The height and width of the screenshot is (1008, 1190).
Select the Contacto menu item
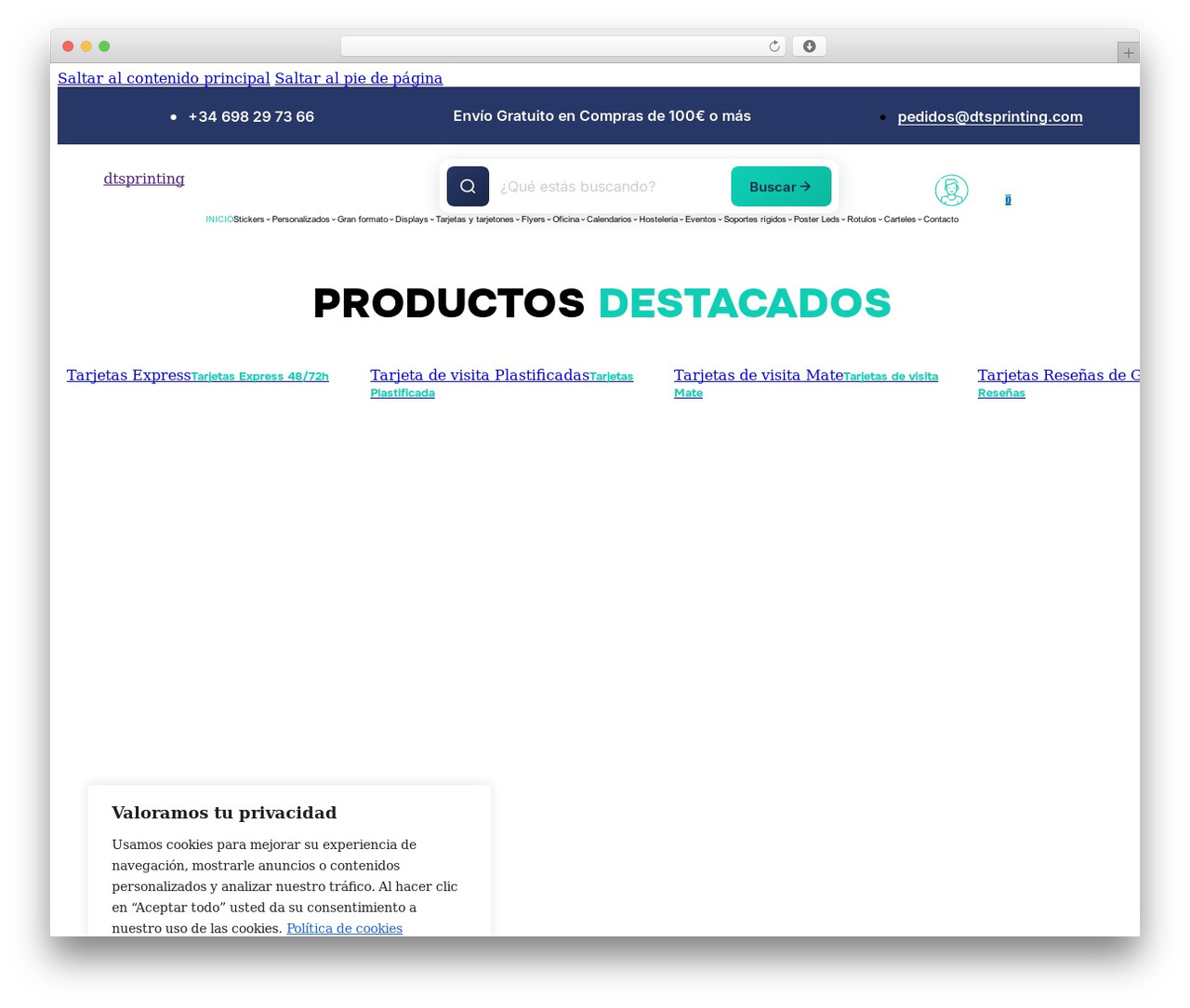(941, 219)
